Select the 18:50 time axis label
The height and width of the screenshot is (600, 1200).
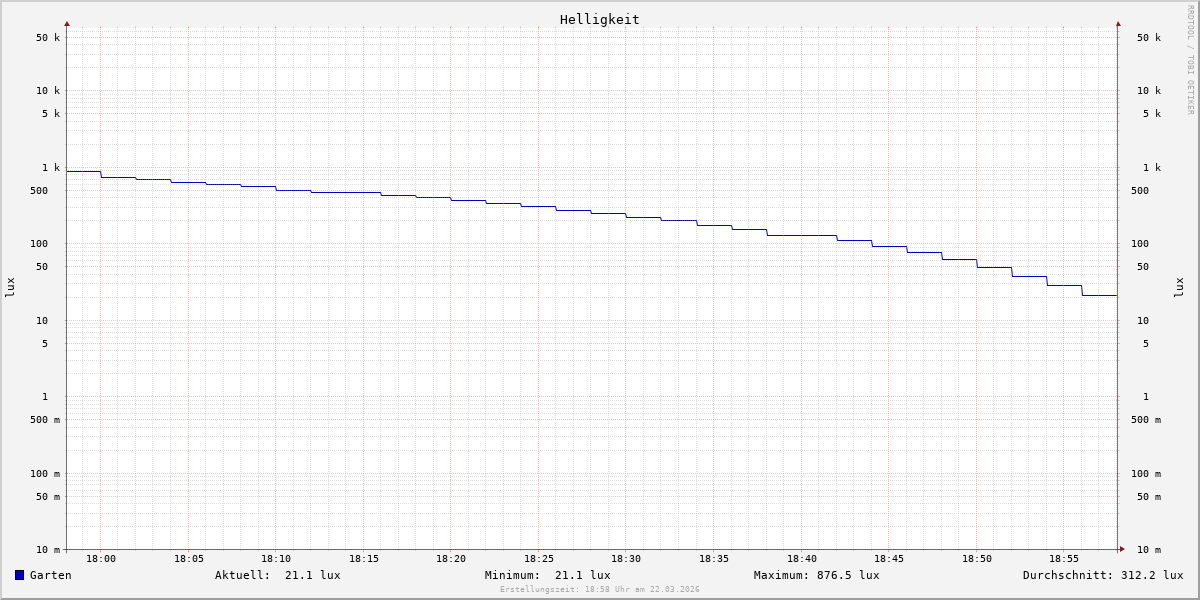977,559
